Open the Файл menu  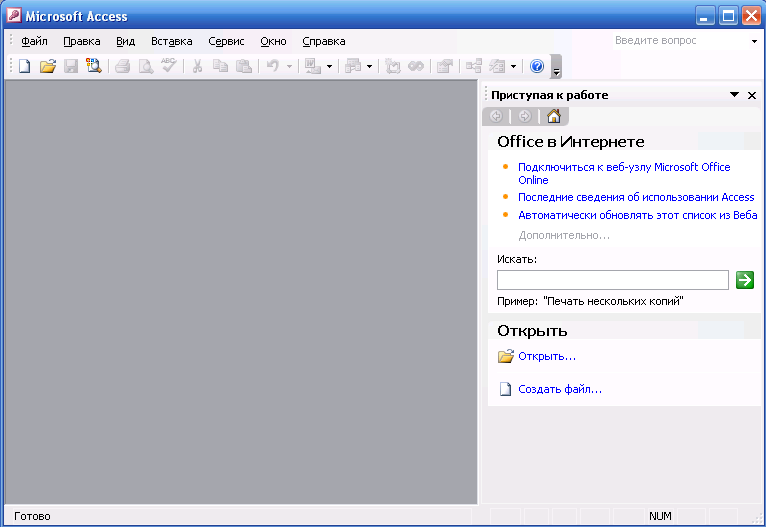click(34, 42)
